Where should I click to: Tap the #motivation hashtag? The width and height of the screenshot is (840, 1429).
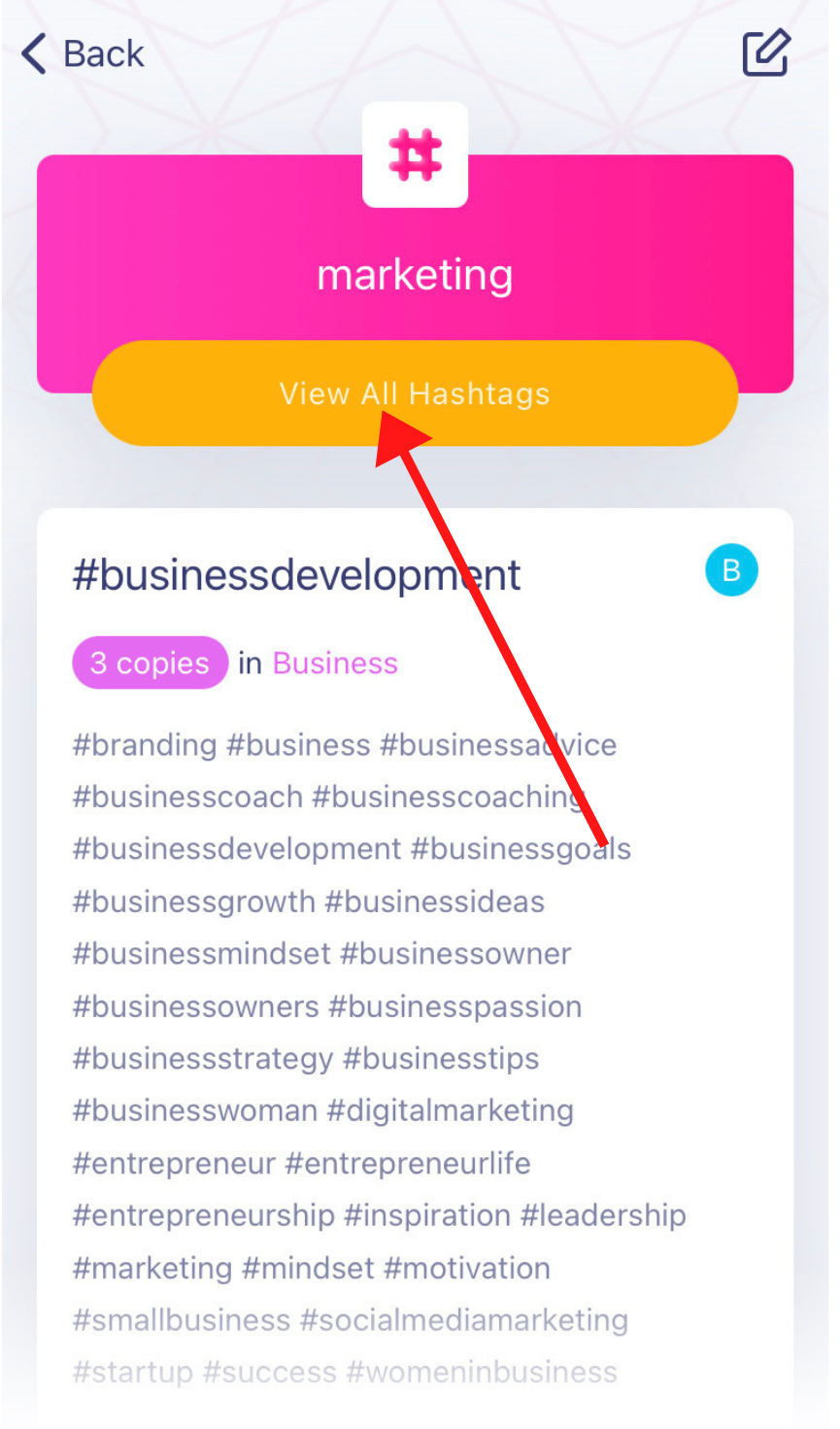(467, 1268)
